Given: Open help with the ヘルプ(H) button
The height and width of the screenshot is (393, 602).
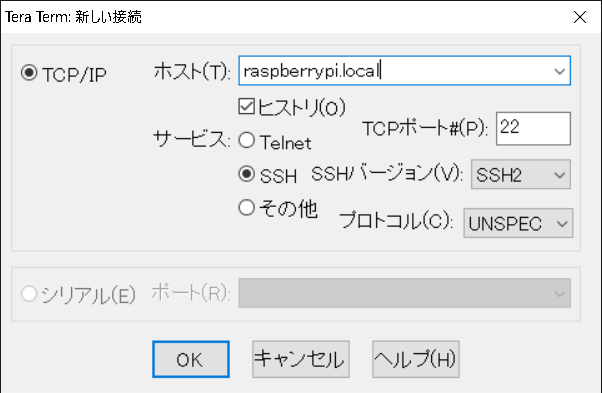Looking at the screenshot, I should click(416, 359).
